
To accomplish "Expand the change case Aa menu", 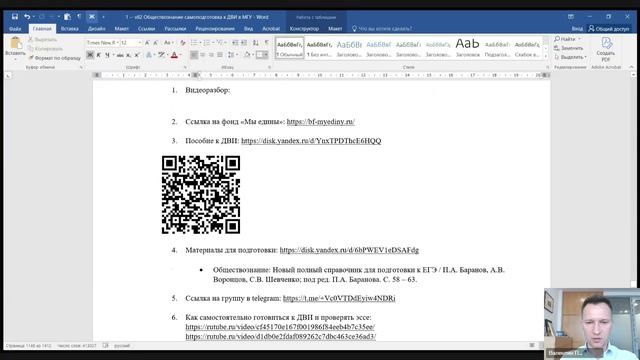I will coord(168,42).
